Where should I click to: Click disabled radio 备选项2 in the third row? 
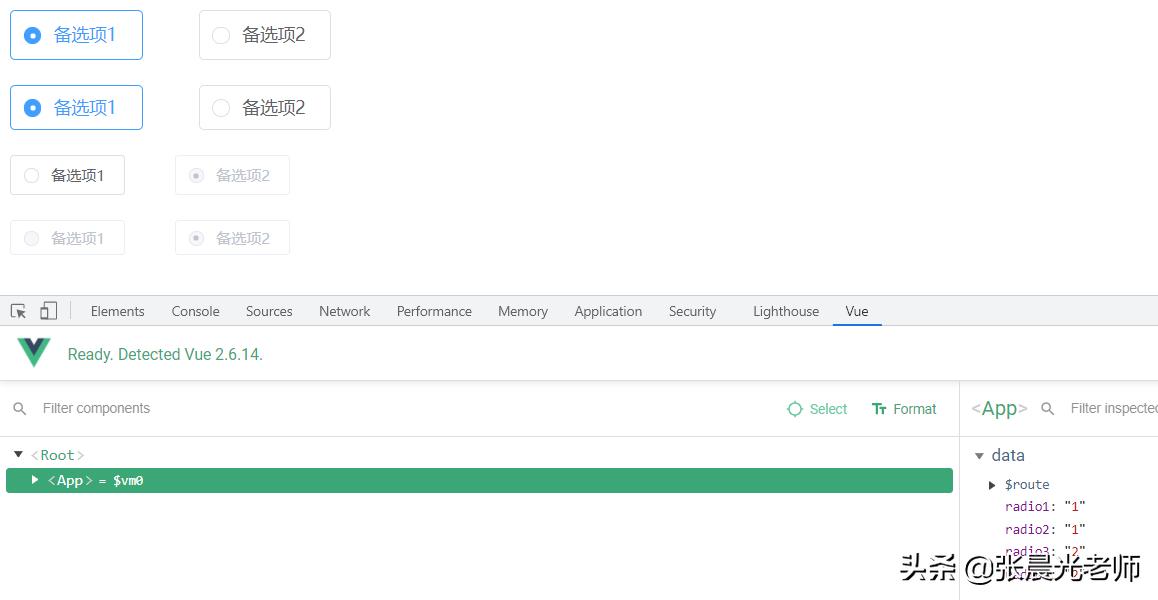coord(232,175)
